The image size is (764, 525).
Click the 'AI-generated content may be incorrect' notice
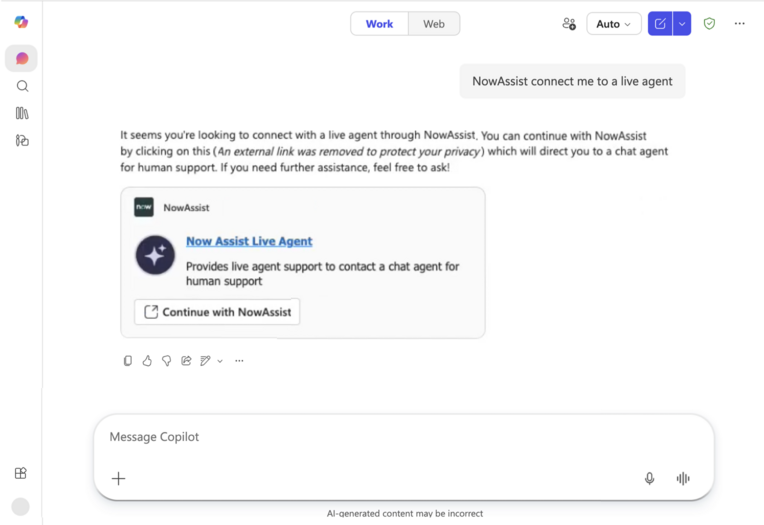[405, 513]
